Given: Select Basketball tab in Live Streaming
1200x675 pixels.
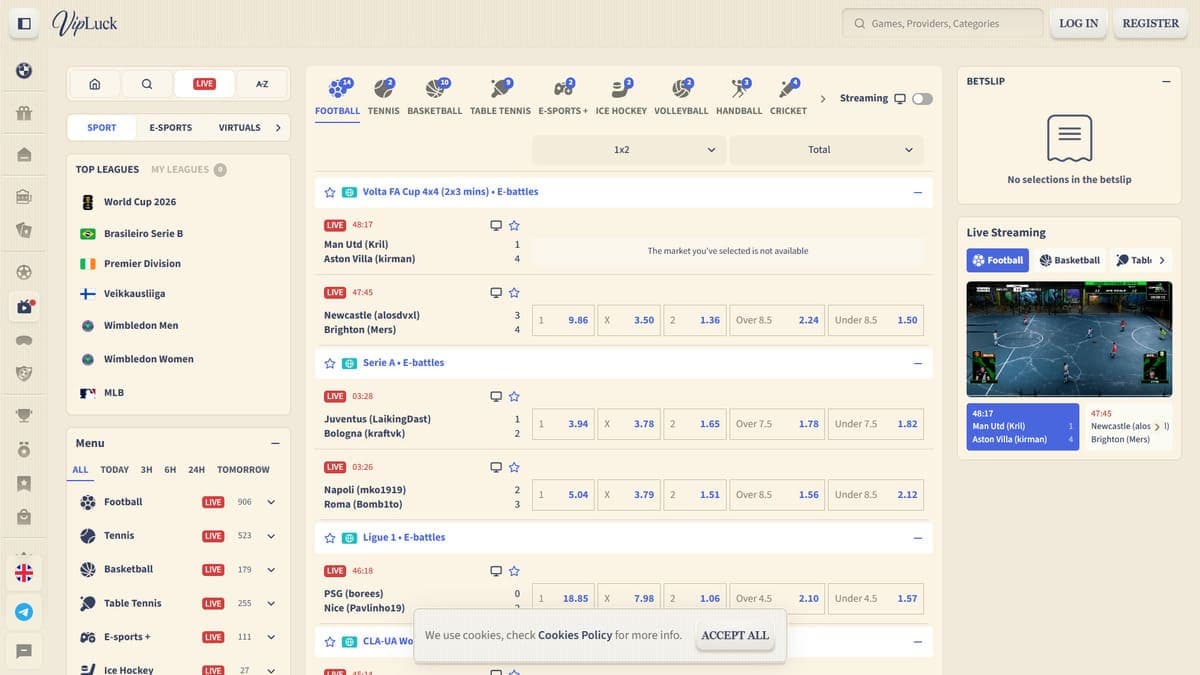Looking at the screenshot, I should pyautogui.click(x=1069, y=260).
